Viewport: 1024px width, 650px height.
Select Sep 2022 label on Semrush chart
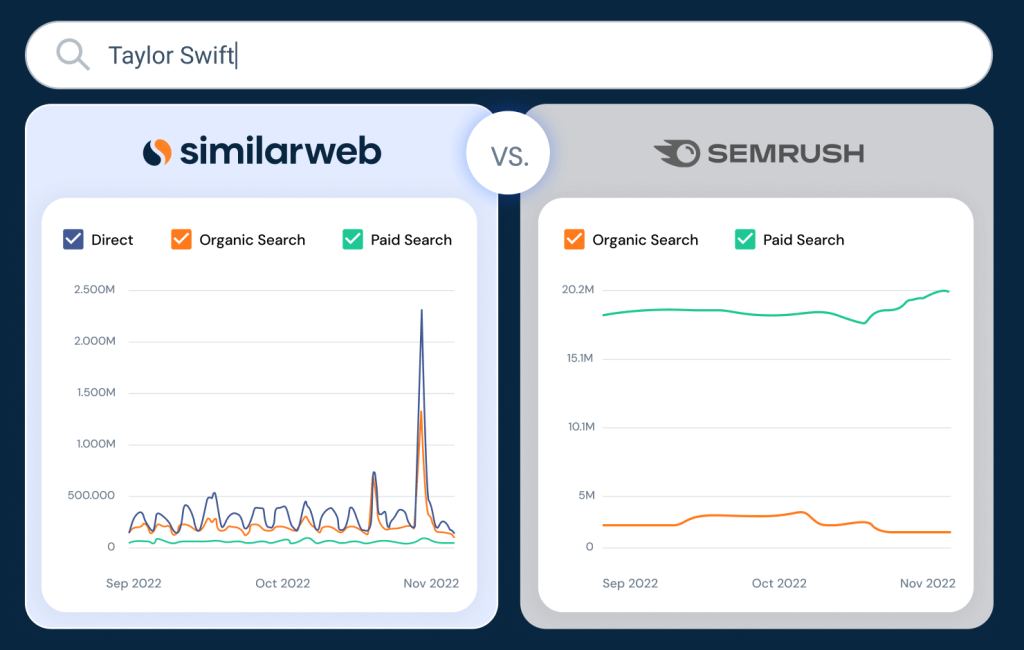pos(630,583)
